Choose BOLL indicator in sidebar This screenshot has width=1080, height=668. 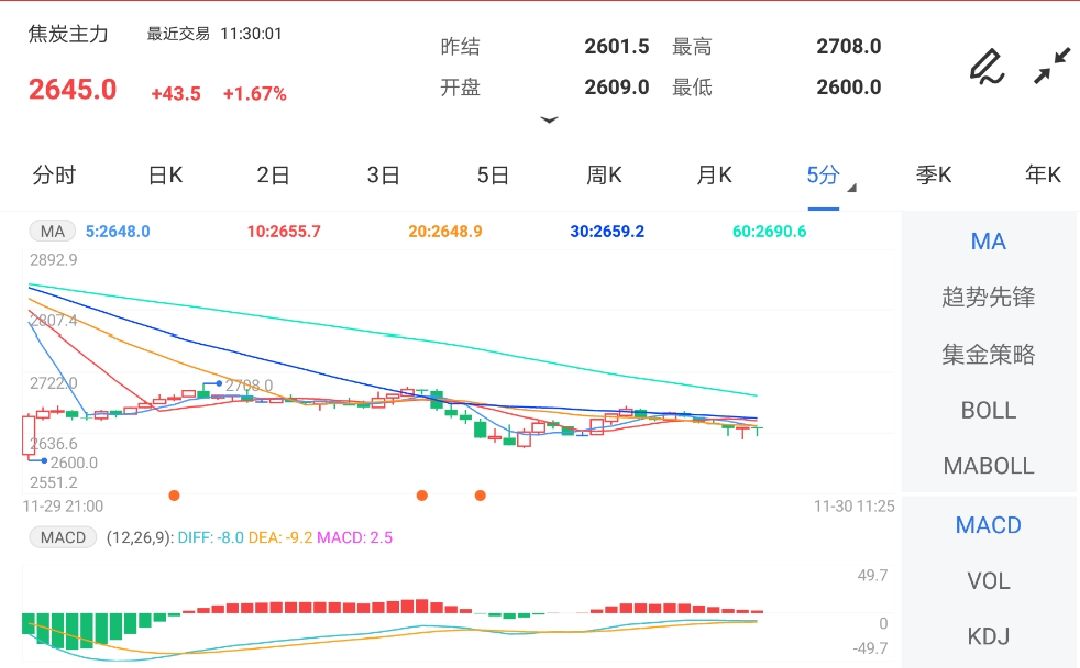tap(988, 410)
